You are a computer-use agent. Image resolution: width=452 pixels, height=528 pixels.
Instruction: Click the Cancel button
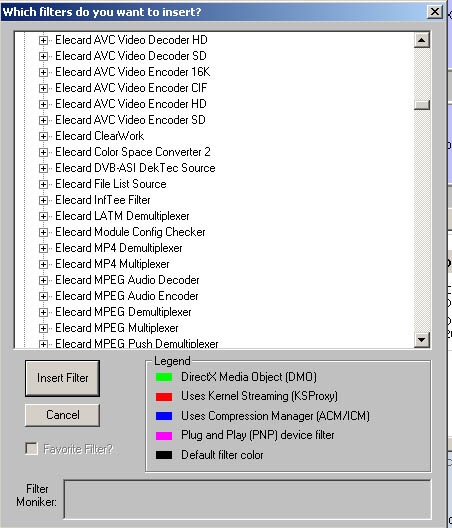point(62,415)
